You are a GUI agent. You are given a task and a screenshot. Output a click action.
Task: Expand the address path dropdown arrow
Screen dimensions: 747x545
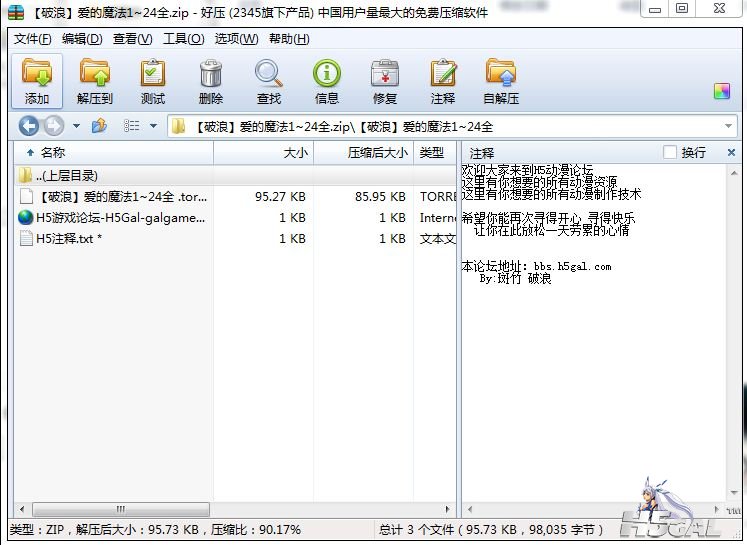pyautogui.click(x=729, y=126)
